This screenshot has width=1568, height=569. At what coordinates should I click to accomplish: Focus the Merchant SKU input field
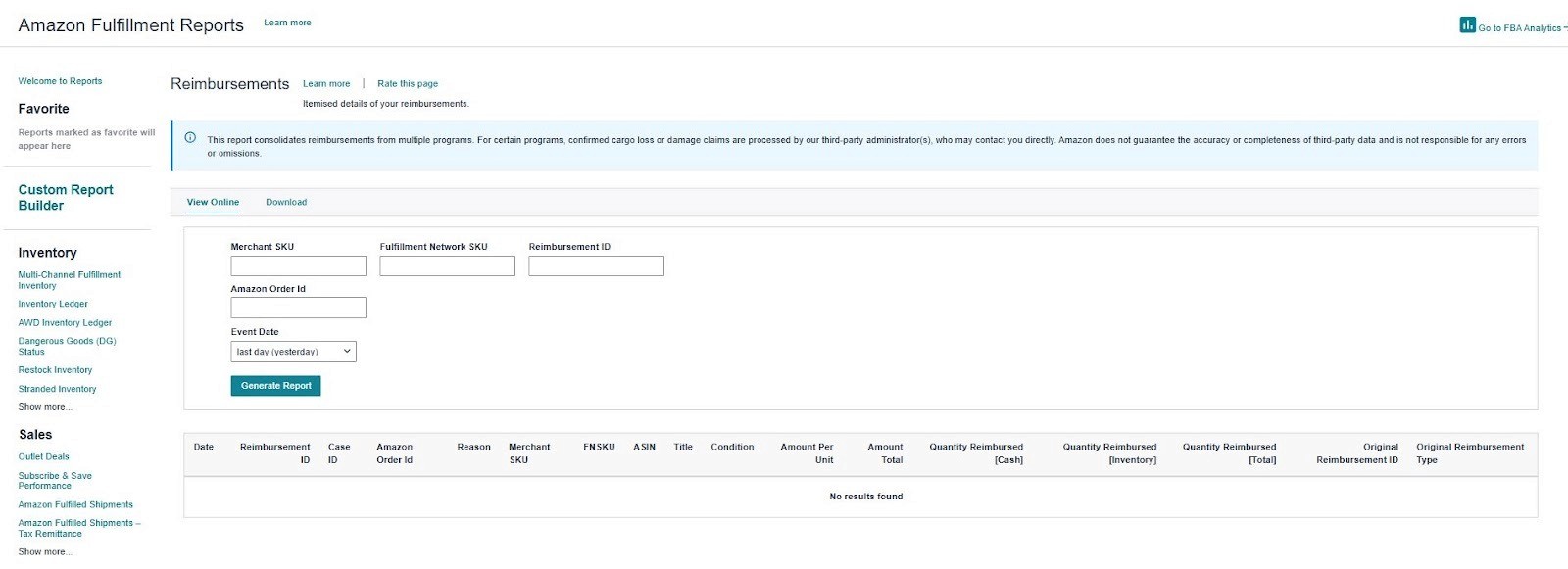299,266
